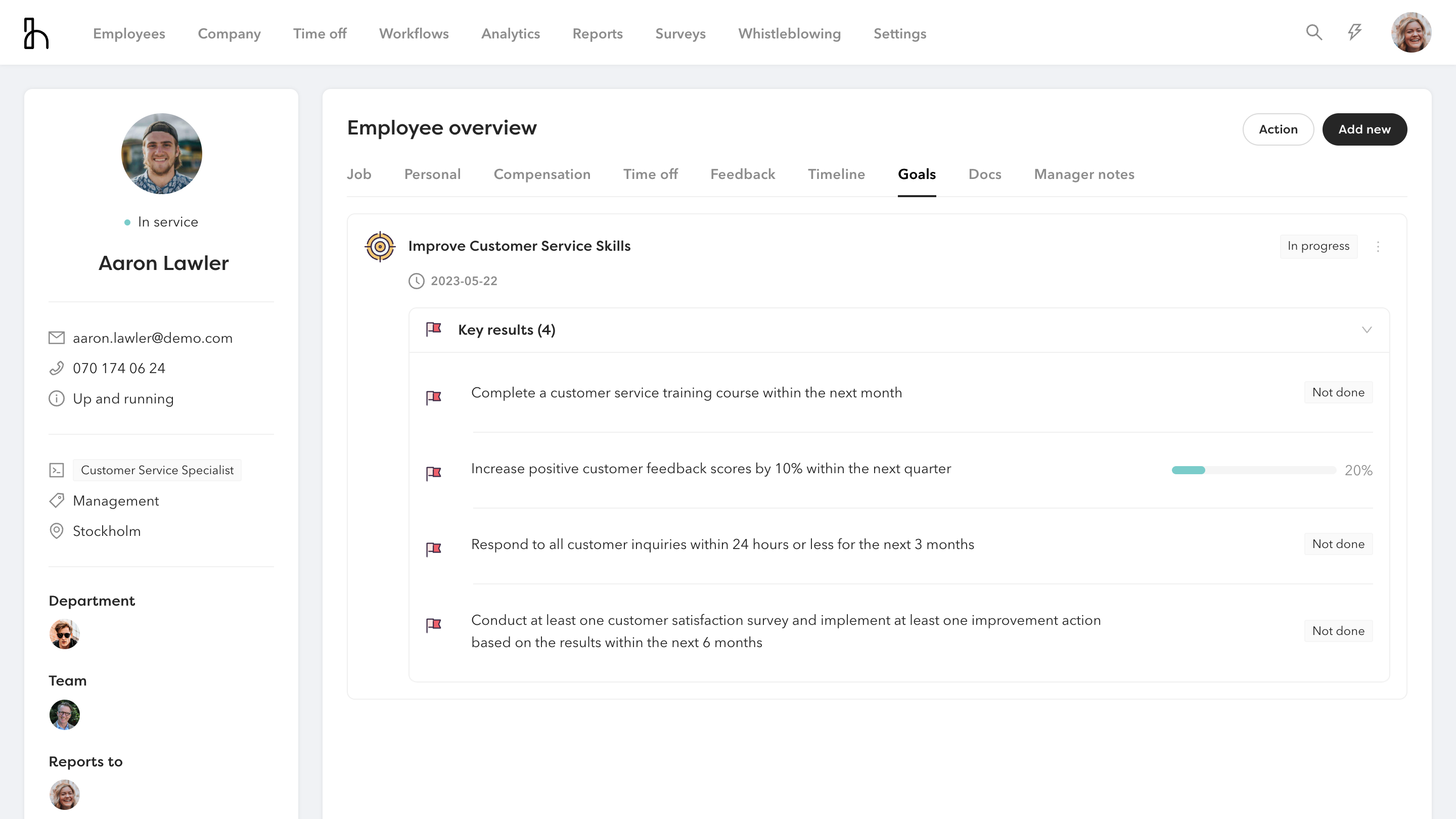This screenshot has width=1456, height=819.
Task: Click the envelope email icon
Action: 57,338
